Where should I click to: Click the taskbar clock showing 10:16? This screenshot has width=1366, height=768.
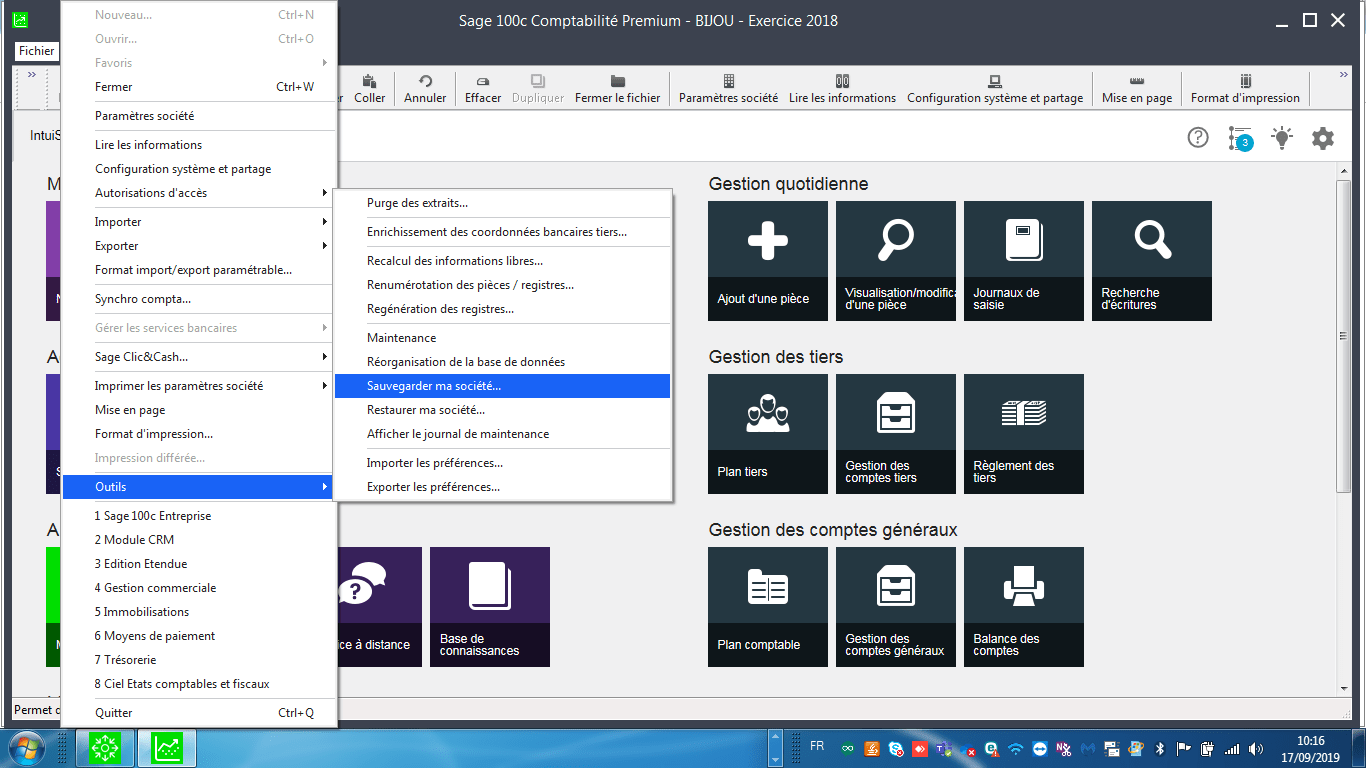click(1310, 749)
